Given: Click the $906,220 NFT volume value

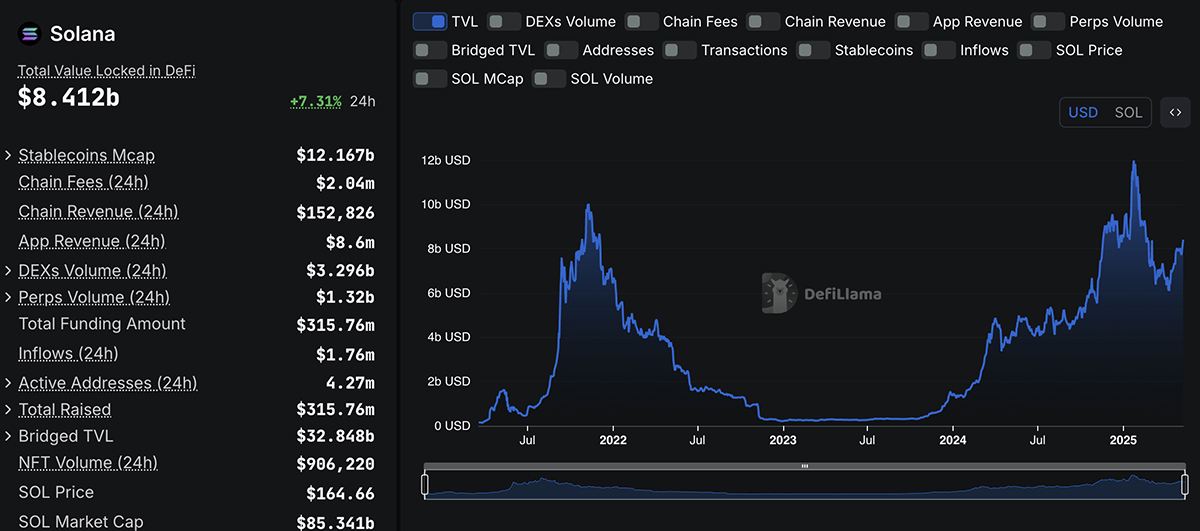Looking at the screenshot, I should pos(335,463).
